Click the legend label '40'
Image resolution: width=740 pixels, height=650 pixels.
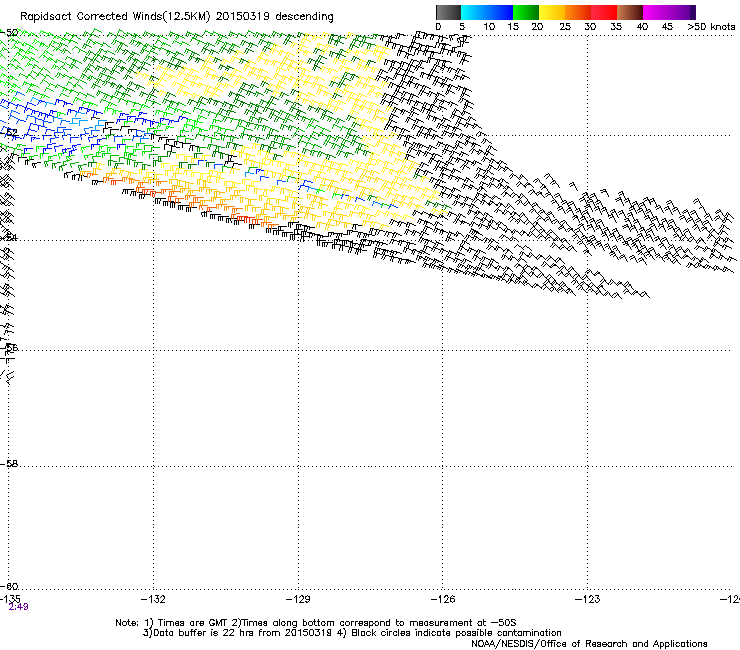coord(642,27)
